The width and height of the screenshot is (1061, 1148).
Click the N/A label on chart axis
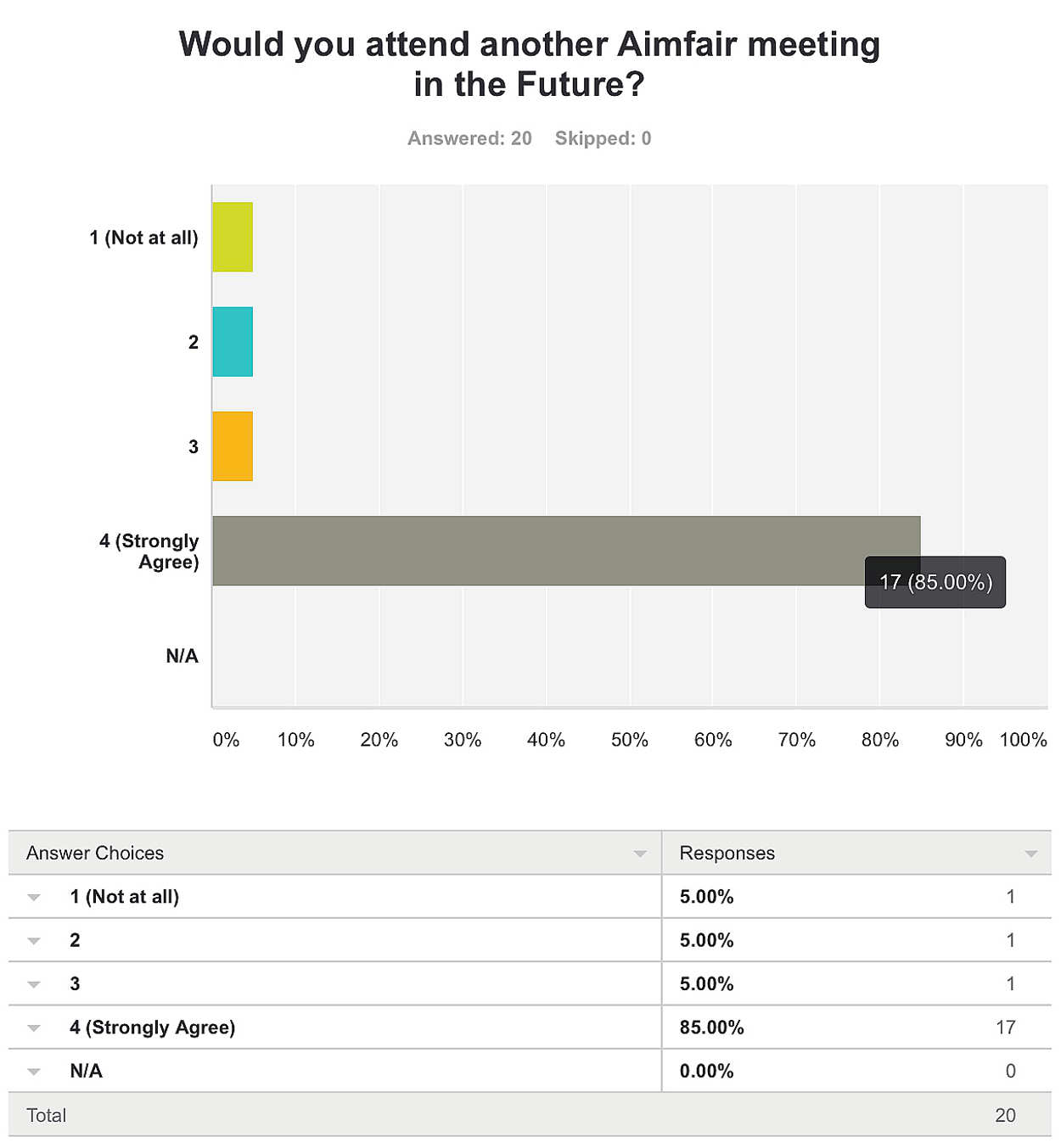182,656
